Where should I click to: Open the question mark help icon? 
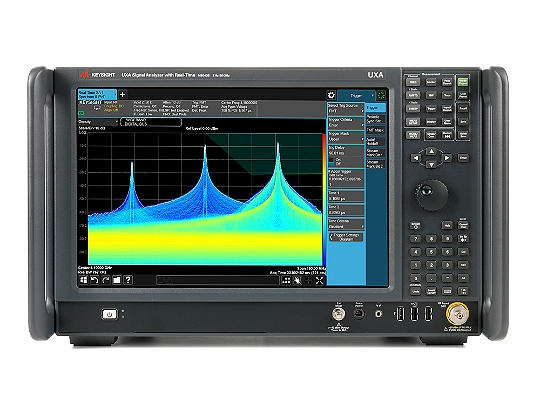pyautogui.click(x=128, y=280)
